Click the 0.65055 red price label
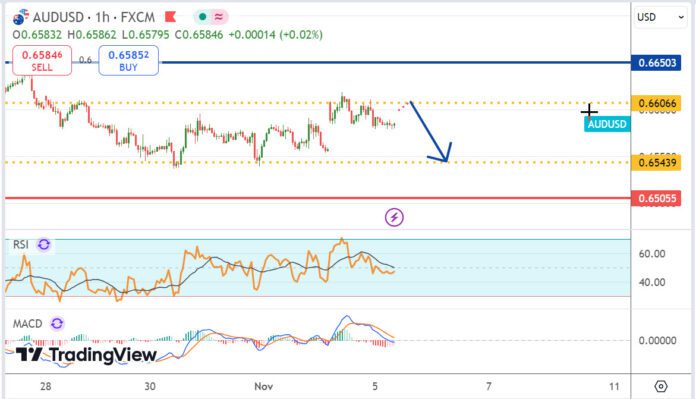 (656, 198)
